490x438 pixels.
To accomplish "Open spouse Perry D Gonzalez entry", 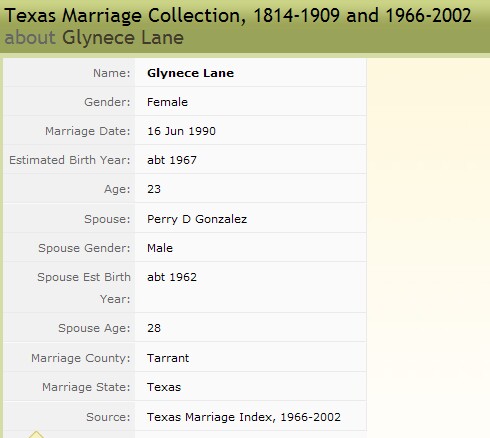I will 197,219.
